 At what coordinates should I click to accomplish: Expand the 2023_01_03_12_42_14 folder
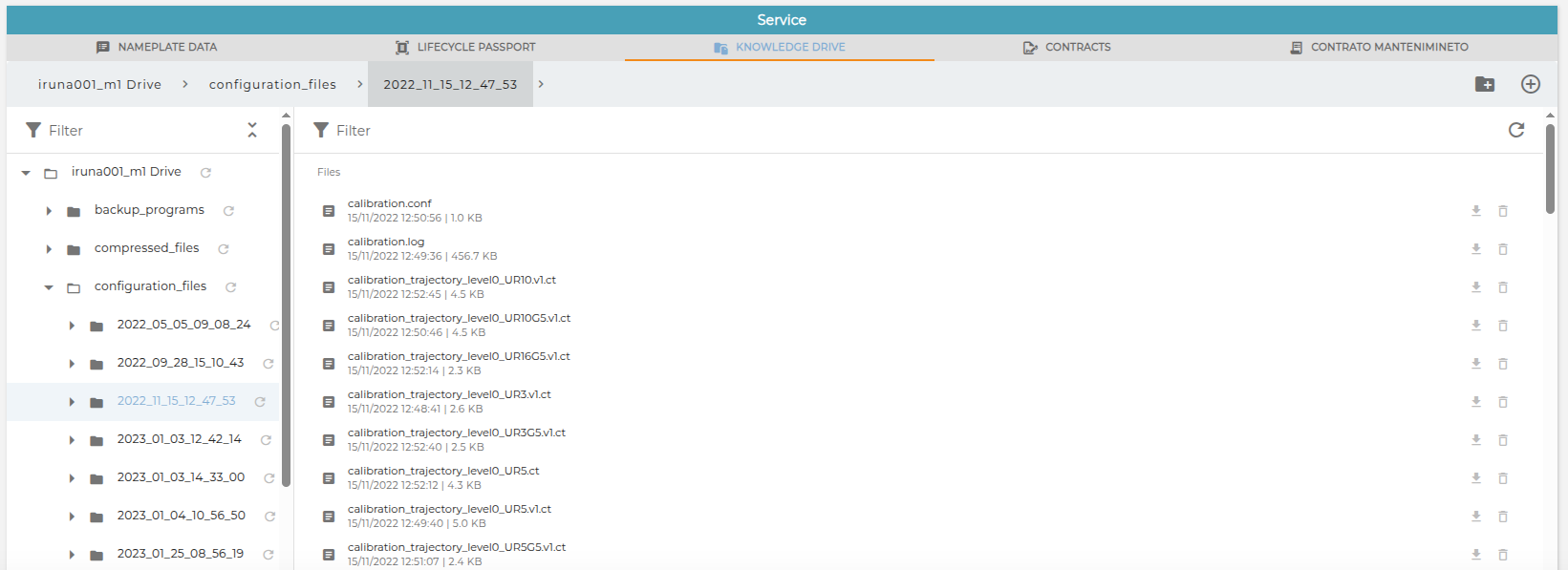click(x=72, y=440)
